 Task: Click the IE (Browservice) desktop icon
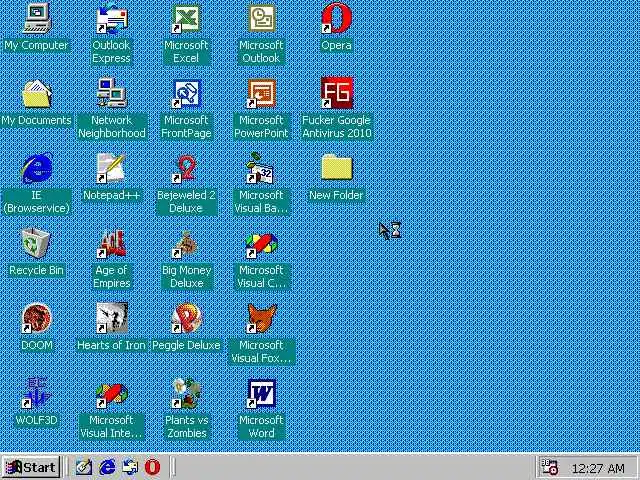[x=37, y=168]
